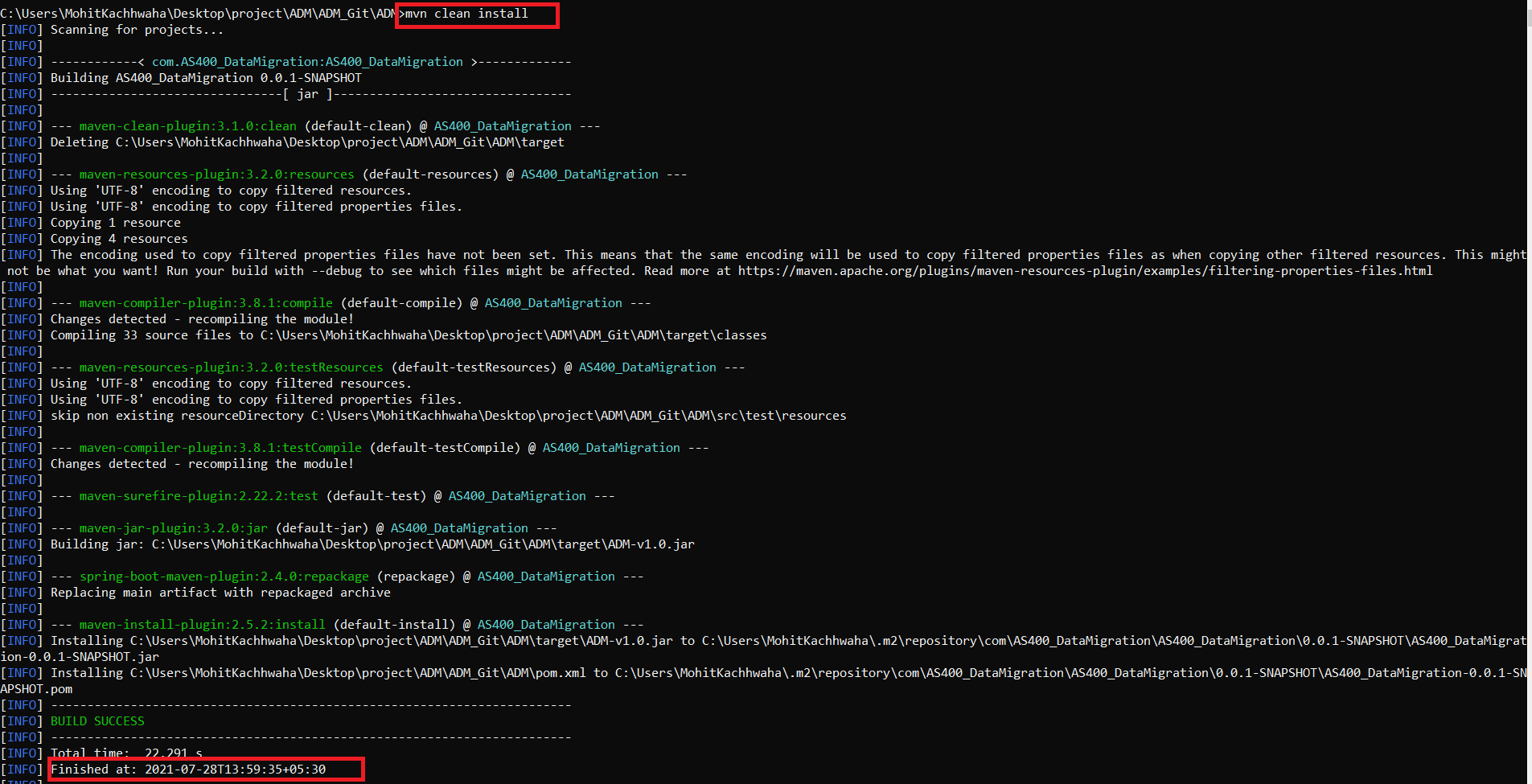This screenshot has width=1532, height=784.
Task: Click the command prompt working directory path
Action: point(197,13)
